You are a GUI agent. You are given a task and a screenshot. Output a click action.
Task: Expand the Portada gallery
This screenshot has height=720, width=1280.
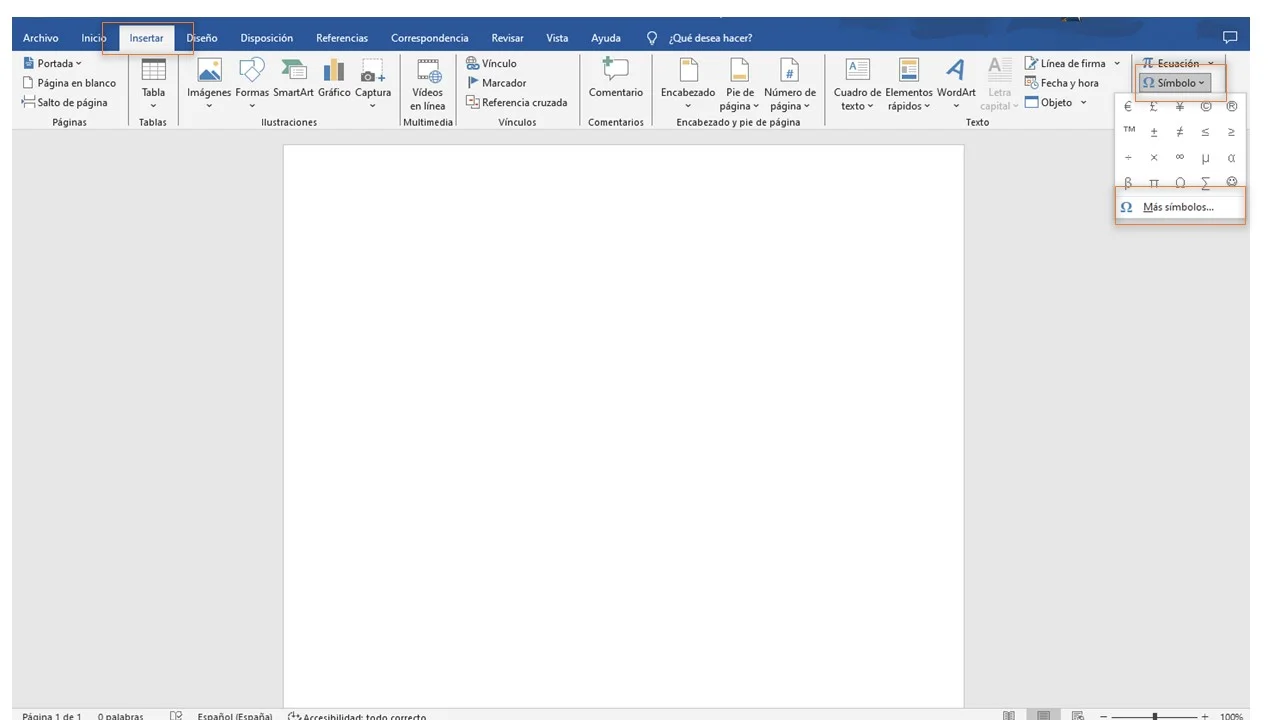(x=77, y=63)
